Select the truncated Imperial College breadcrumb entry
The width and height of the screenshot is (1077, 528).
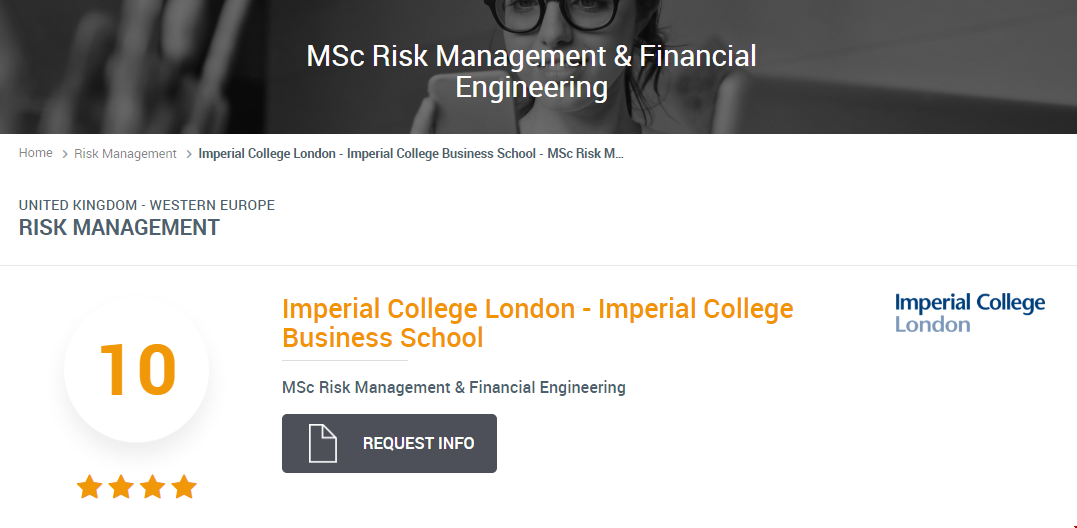tap(411, 154)
